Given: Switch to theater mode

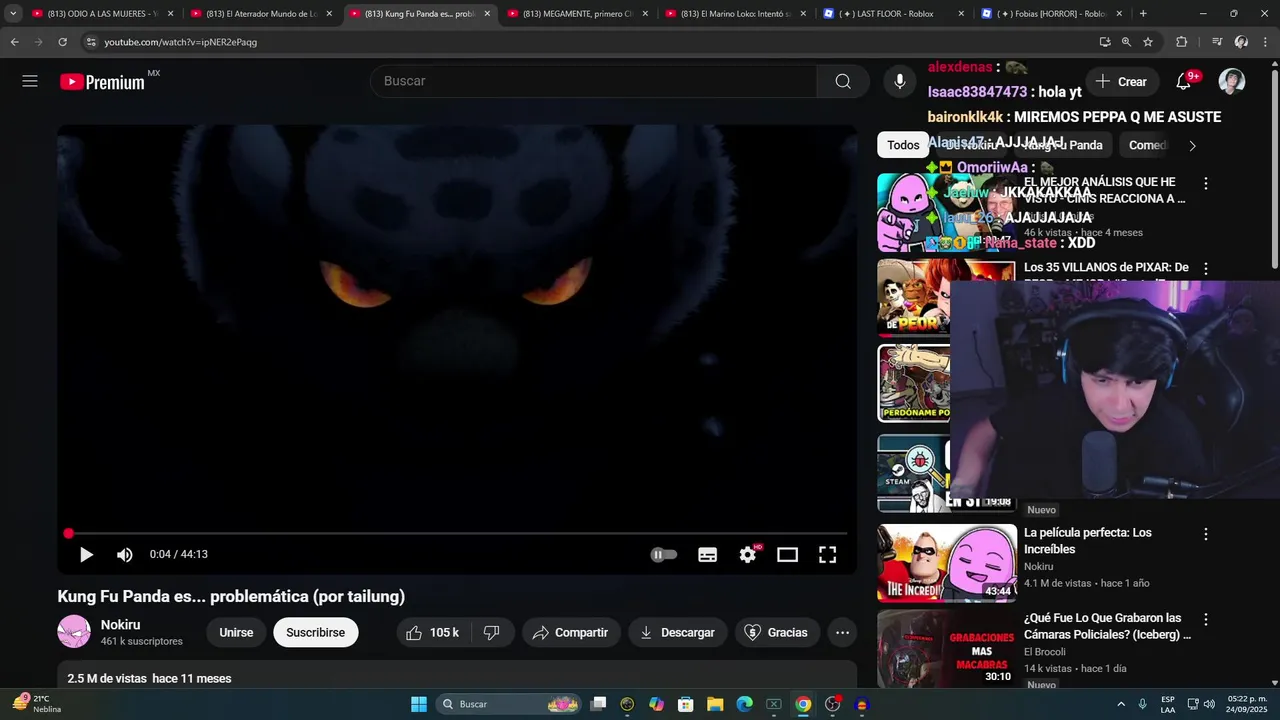Looking at the screenshot, I should (x=788, y=554).
